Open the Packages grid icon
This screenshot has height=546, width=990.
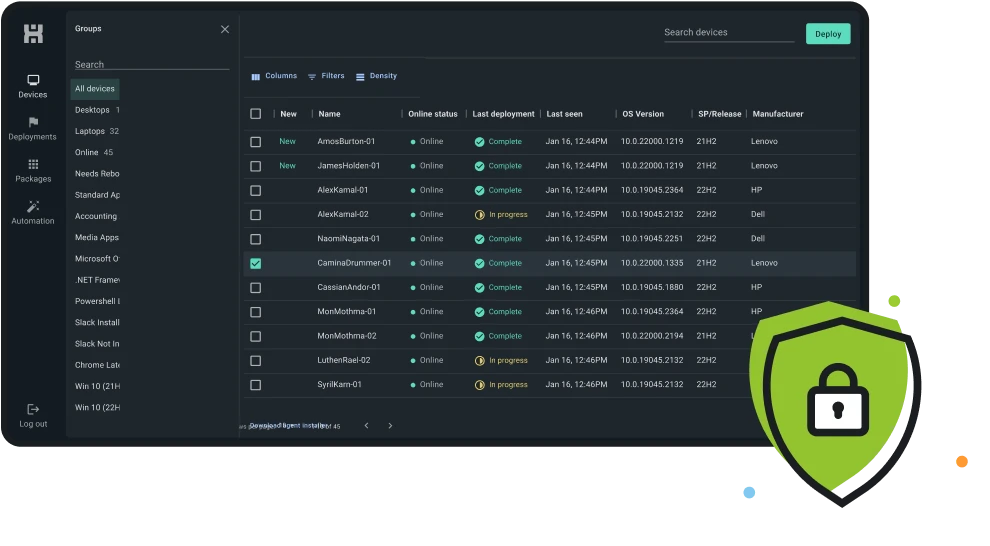pyautogui.click(x=33, y=164)
